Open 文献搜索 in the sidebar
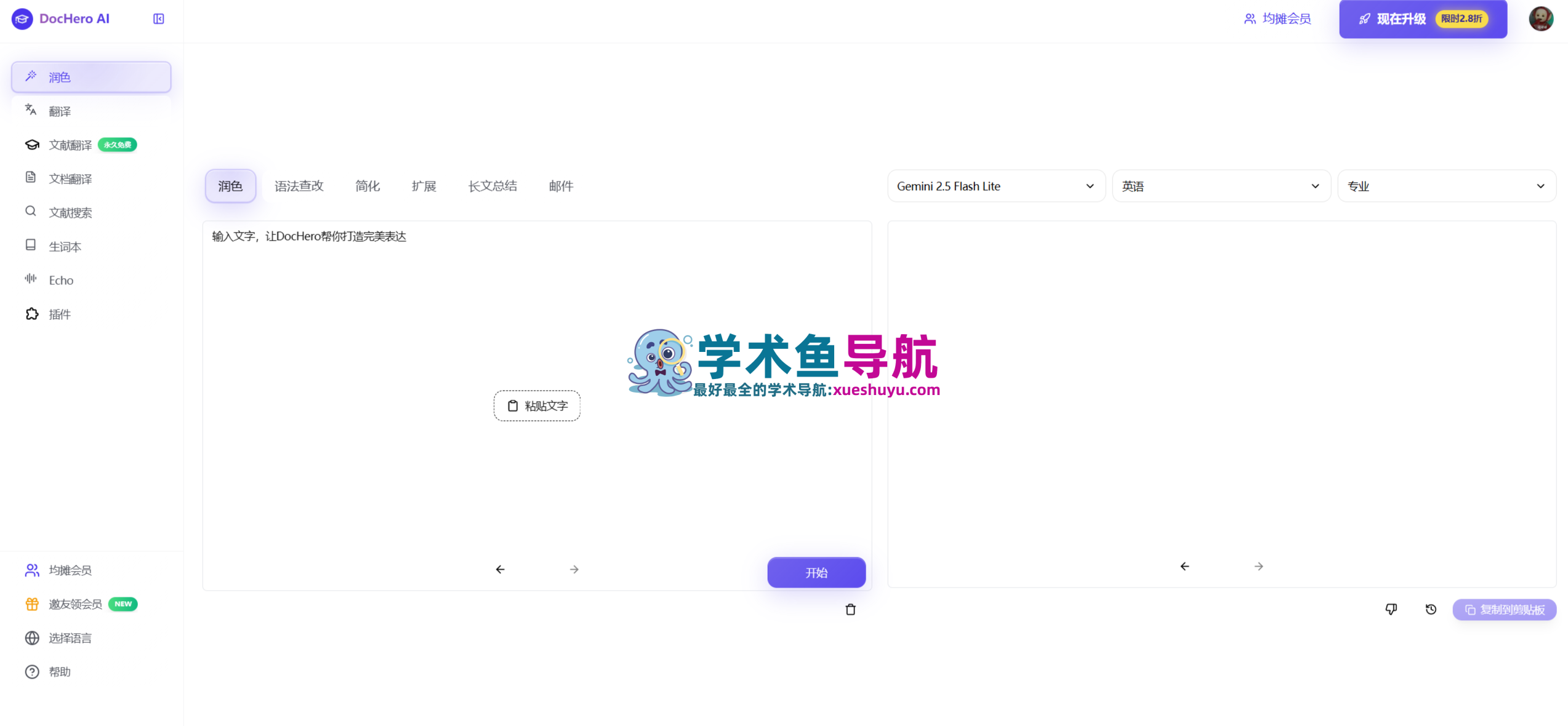The image size is (1568, 726). coord(91,212)
